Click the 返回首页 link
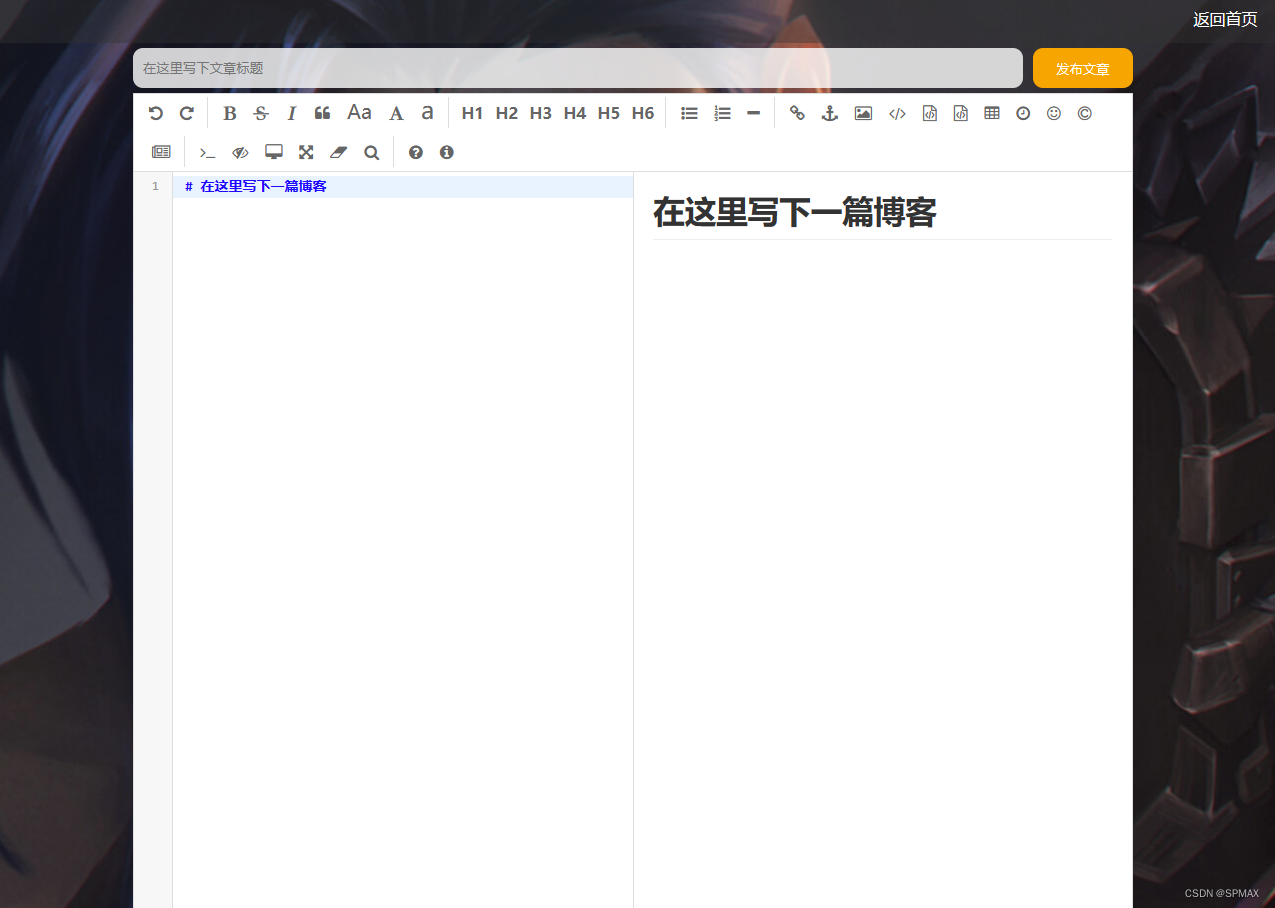 (x=1225, y=20)
